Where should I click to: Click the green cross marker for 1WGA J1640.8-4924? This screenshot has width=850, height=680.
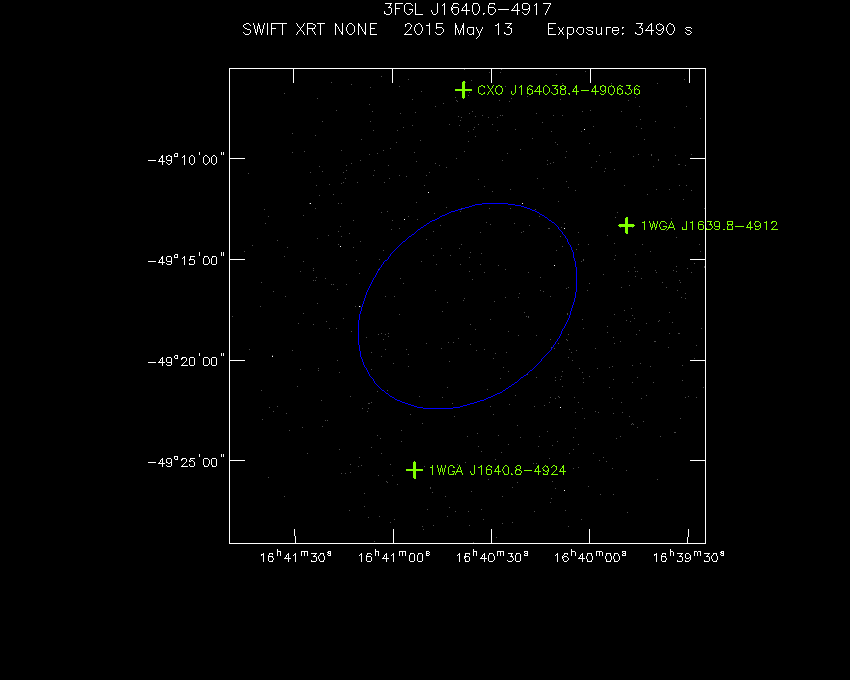coord(414,470)
